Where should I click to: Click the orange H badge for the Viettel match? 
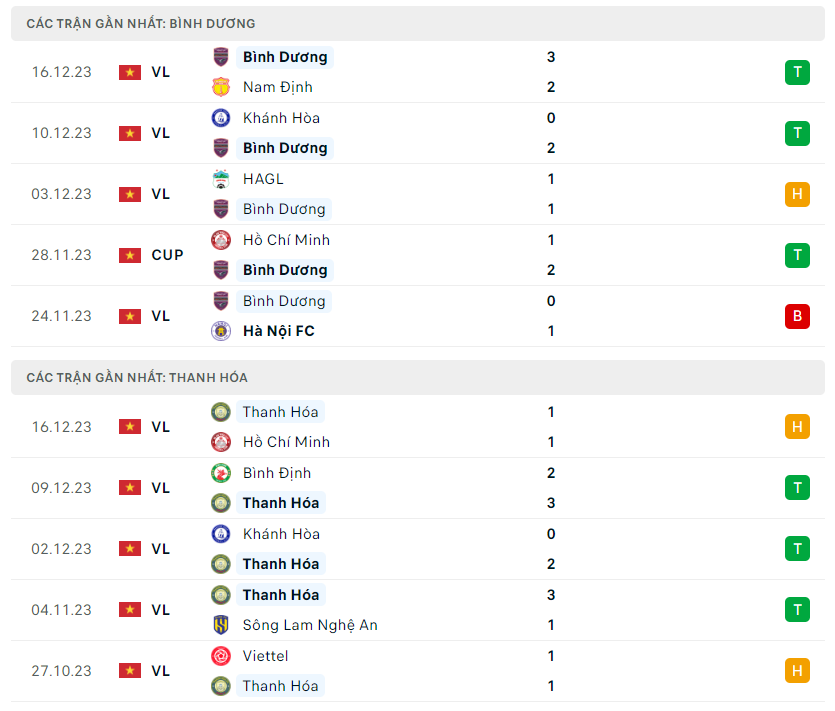point(797,671)
